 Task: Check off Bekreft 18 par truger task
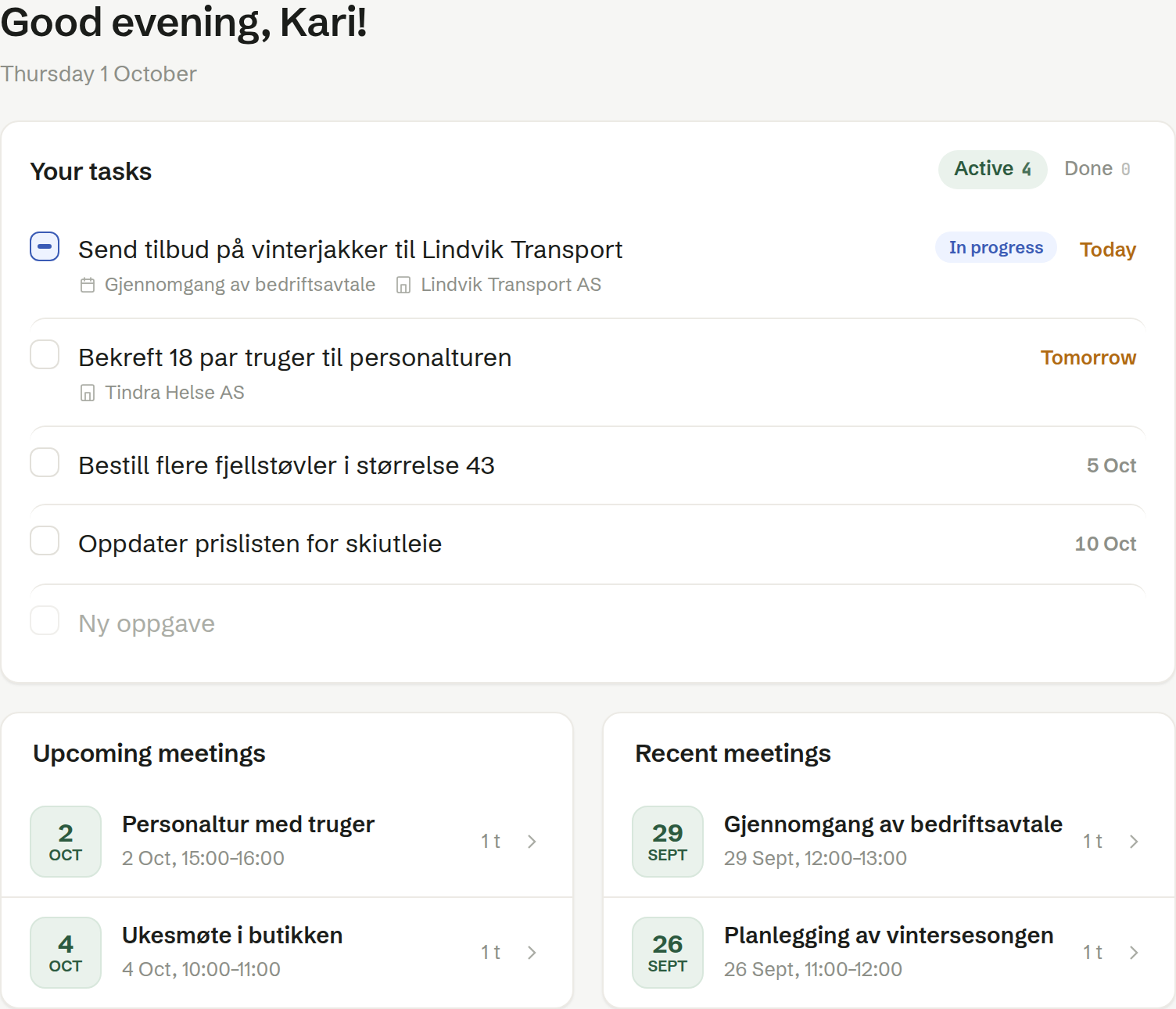tap(45, 354)
